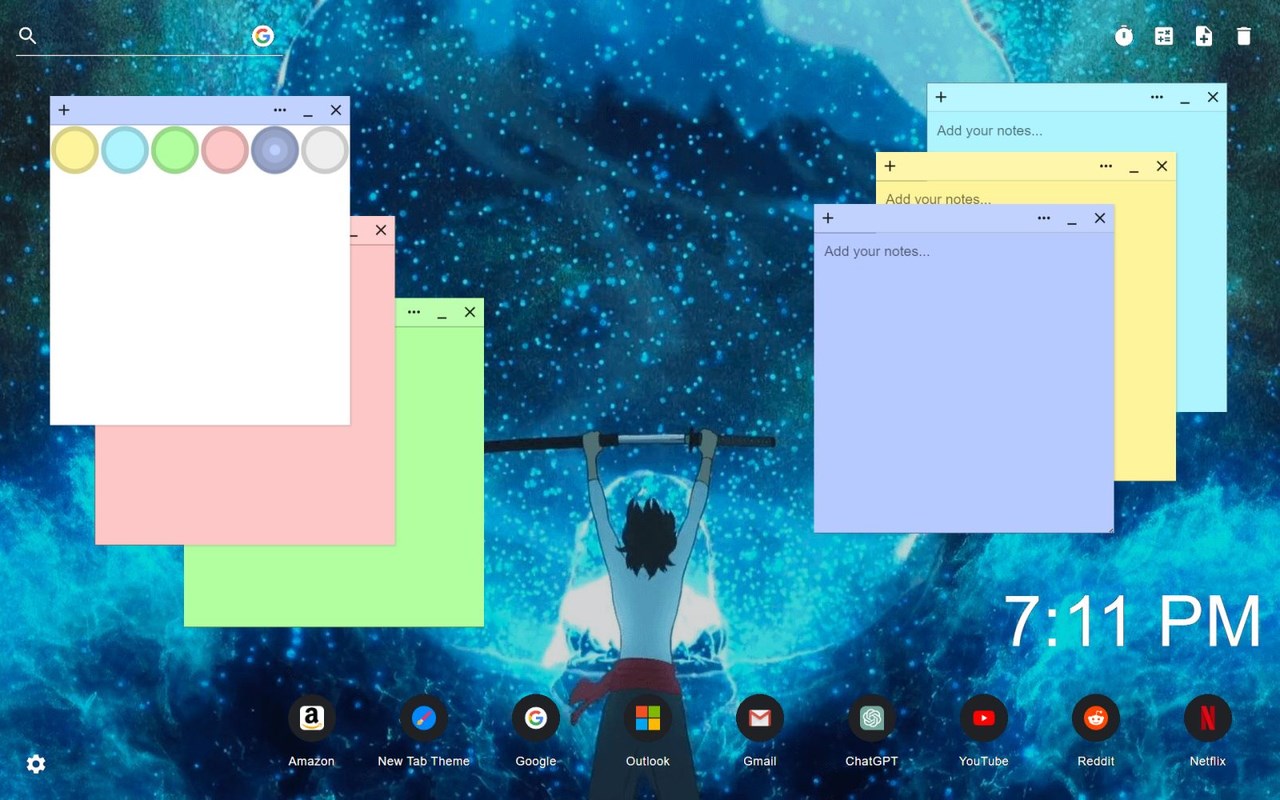Click the 7:11 PM clock
The height and width of the screenshot is (800, 1280).
pyautogui.click(x=1132, y=622)
